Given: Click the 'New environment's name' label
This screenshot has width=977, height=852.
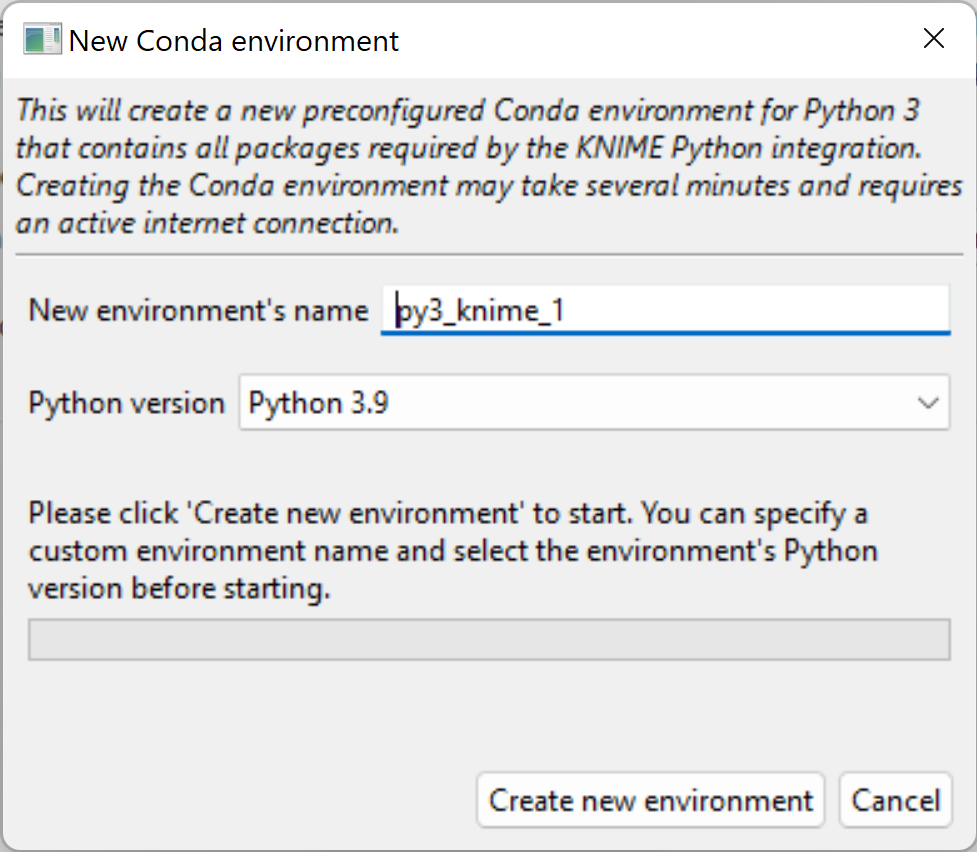Looking at the screenshot, I should click(199, 310).
